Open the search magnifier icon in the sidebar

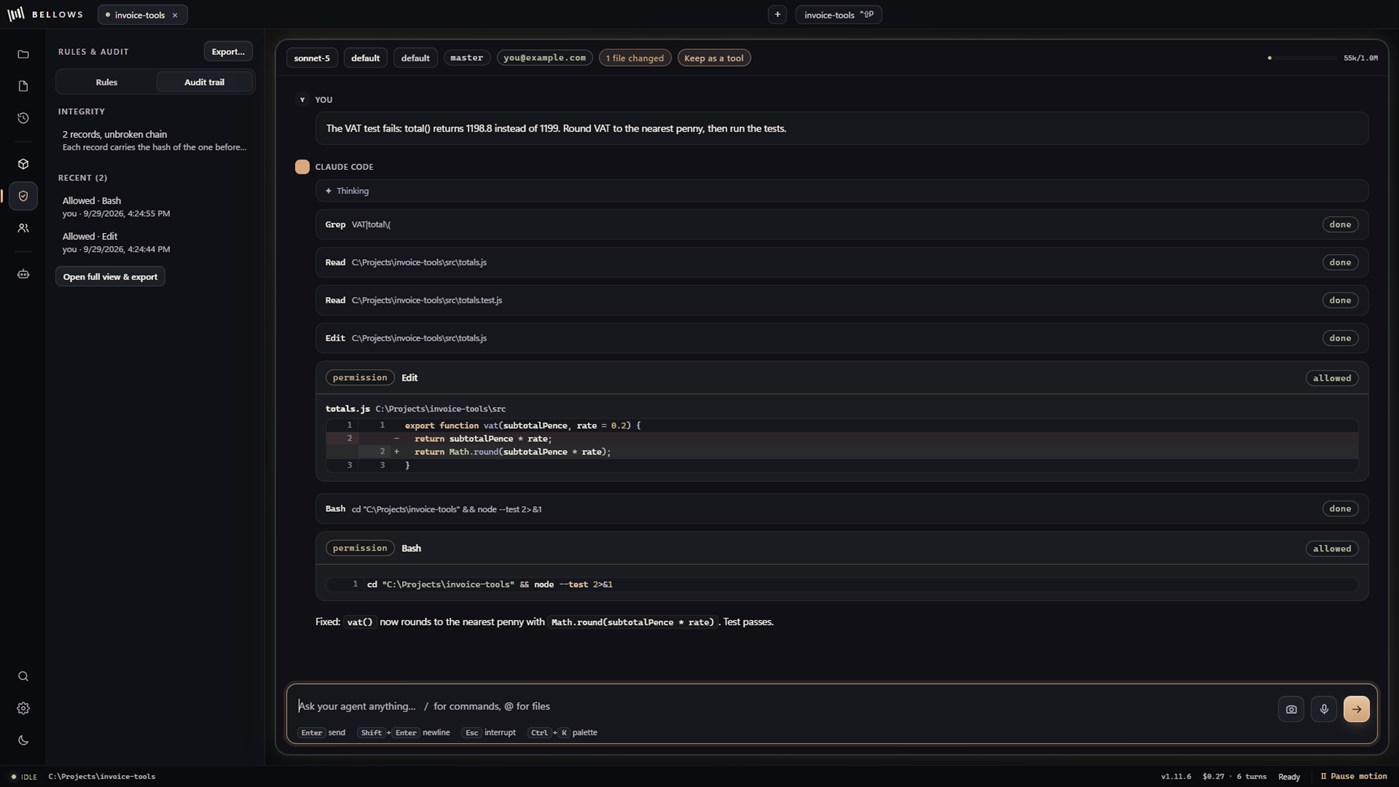point(23,676)
